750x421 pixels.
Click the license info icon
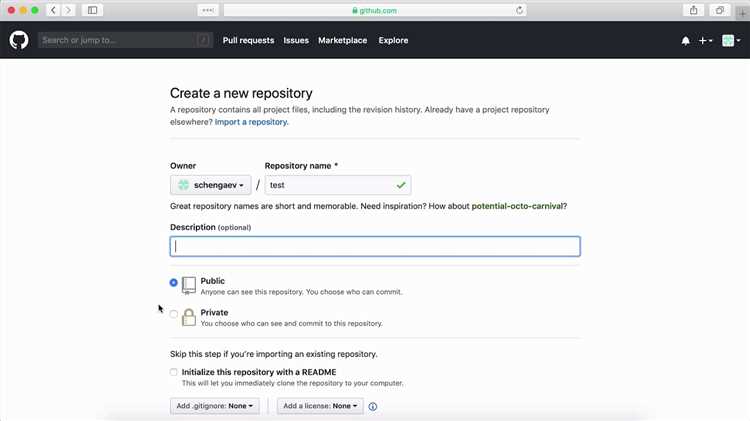[x=373, y=407]
